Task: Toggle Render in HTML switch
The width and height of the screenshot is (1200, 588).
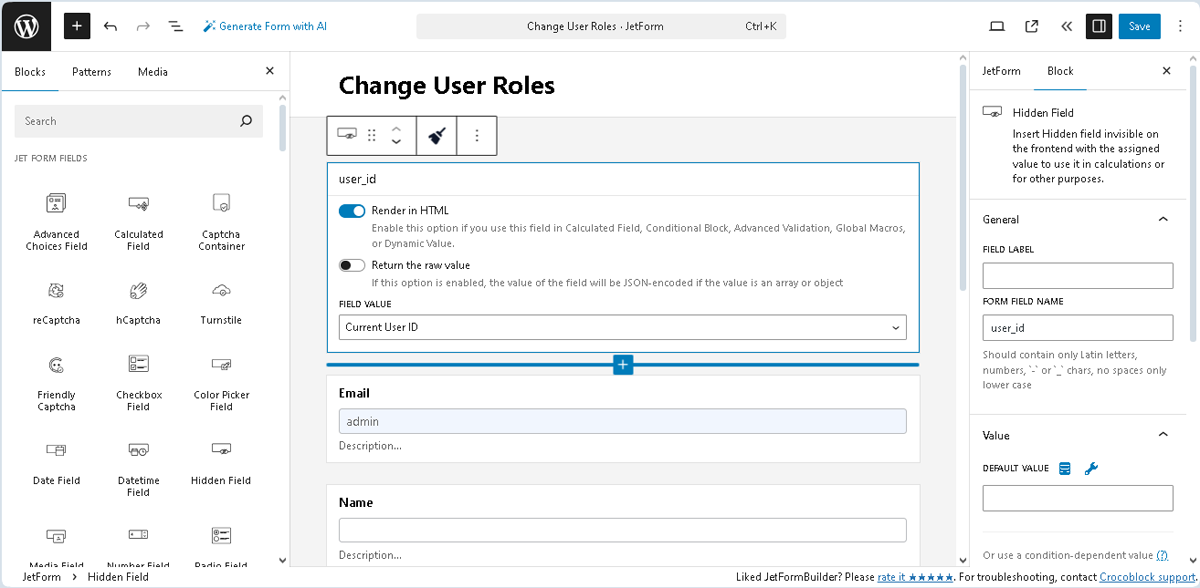Action: tap(352, 211)
